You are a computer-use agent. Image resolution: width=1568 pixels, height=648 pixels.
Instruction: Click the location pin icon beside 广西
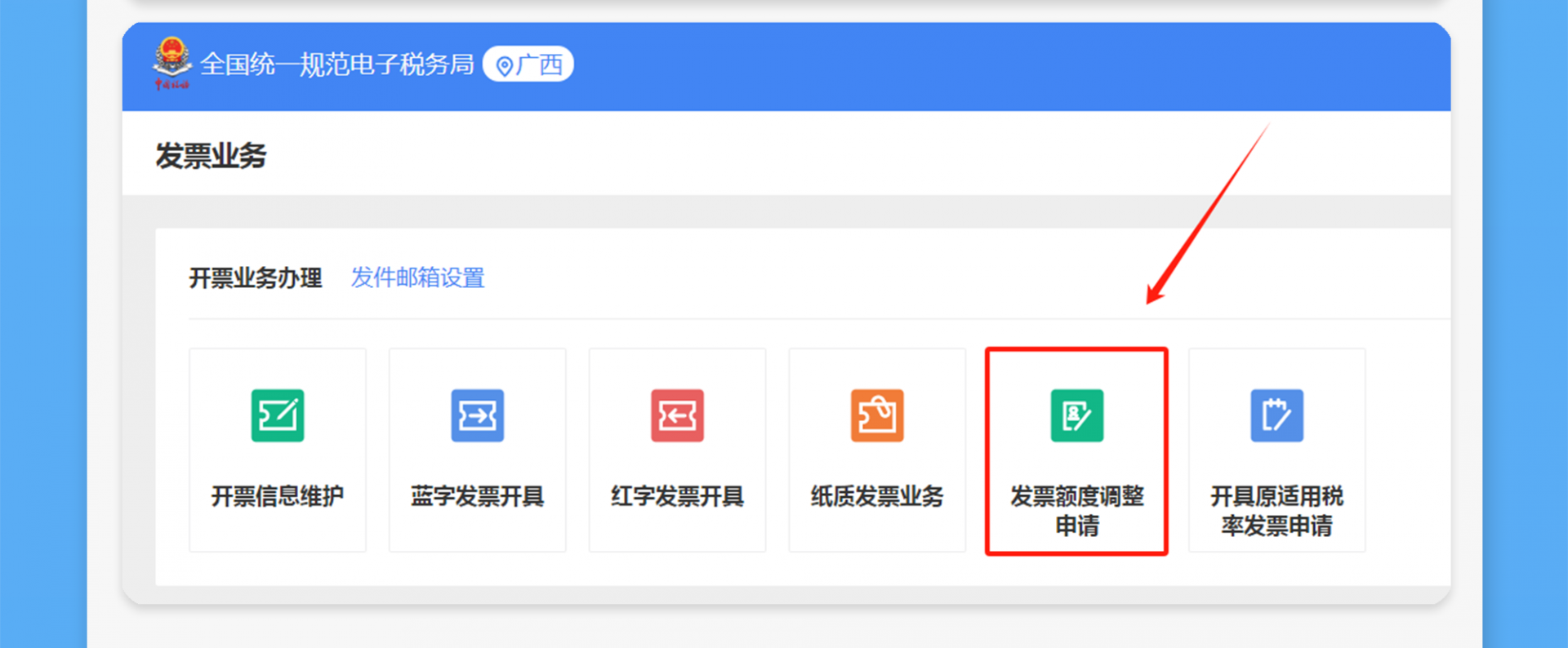(505, 66)
